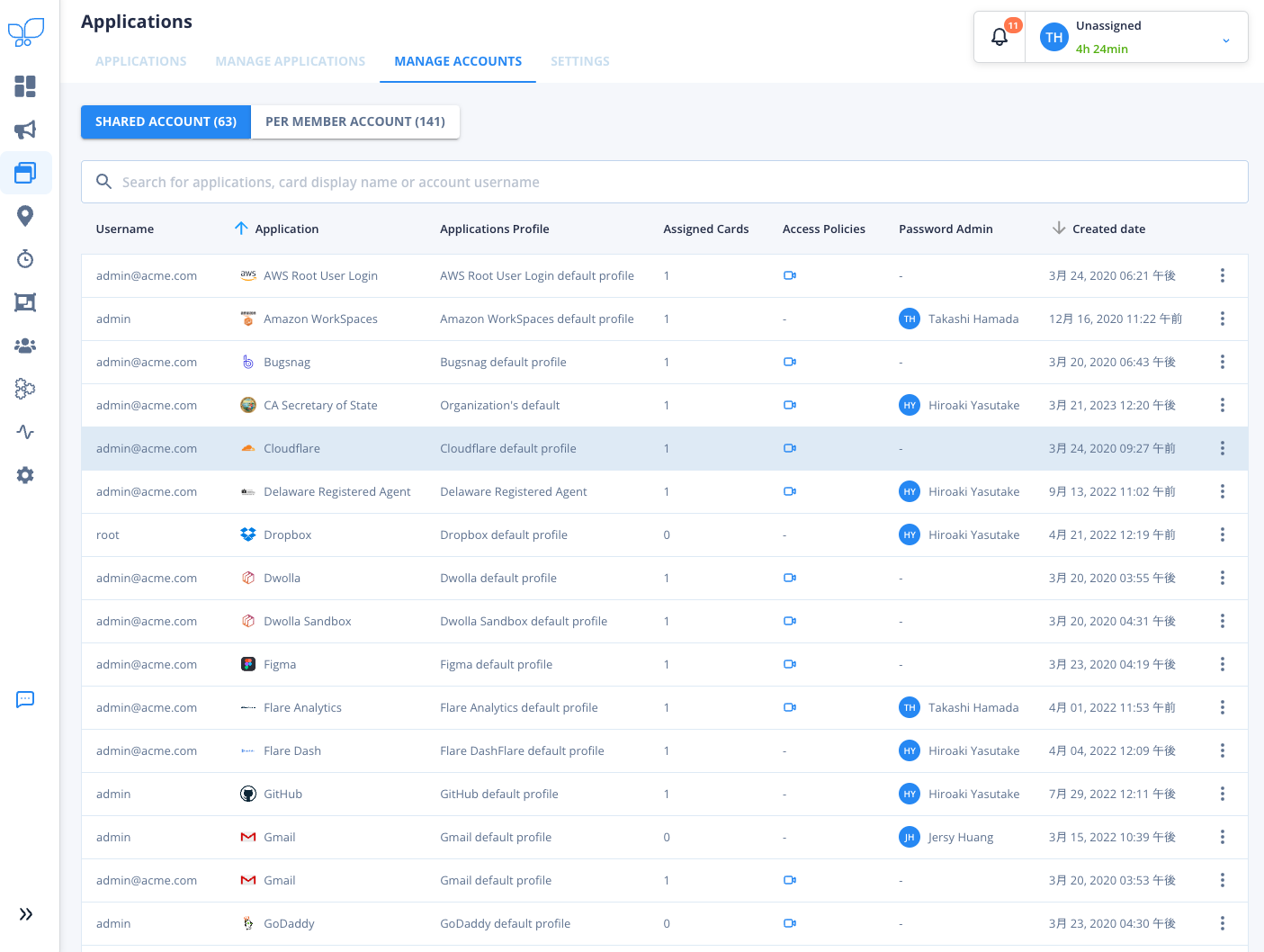The image size is (1264, 952).
Task: Open the location pin icon in sidebar
Action: [25, 216]
